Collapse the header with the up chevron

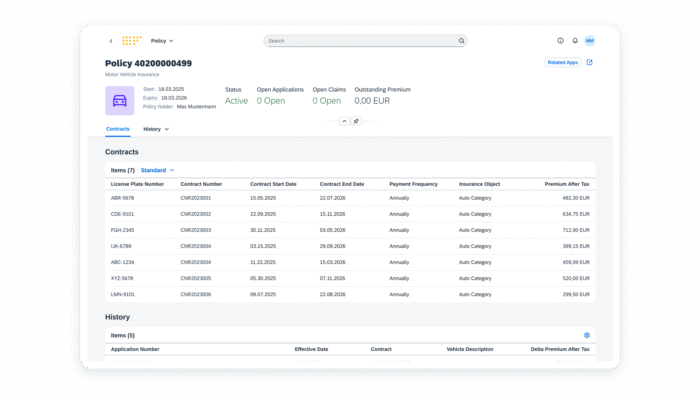click(344, 121)
